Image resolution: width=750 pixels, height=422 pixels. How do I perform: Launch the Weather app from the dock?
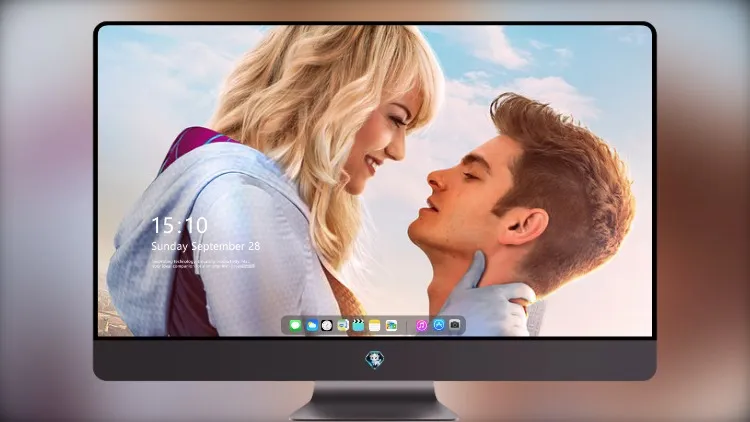point(311,325)
